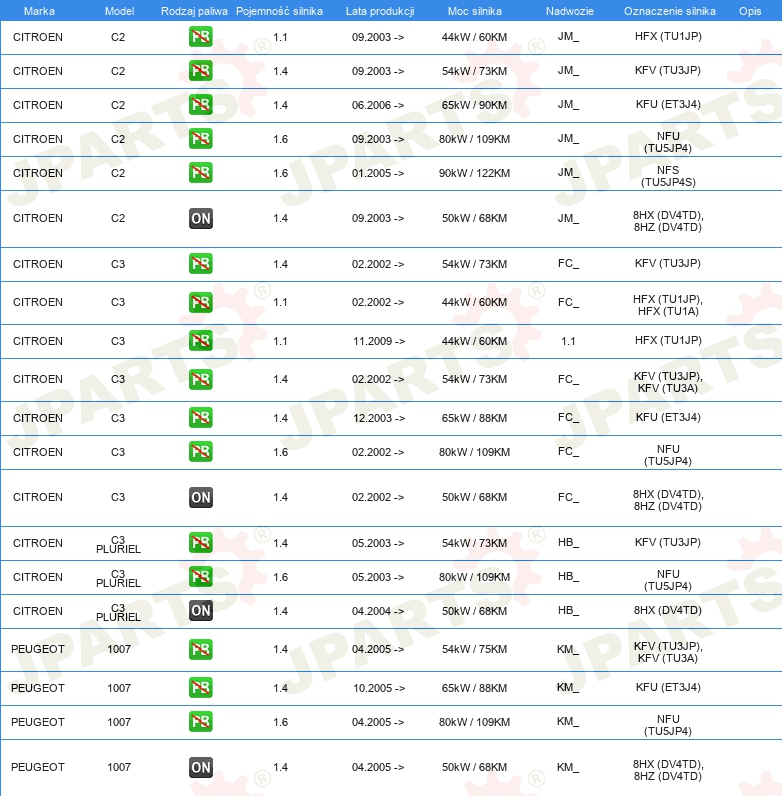
Task: Click petrol icon in C2 KFU 65kW / 90KM row
Action: coord(201,105)
